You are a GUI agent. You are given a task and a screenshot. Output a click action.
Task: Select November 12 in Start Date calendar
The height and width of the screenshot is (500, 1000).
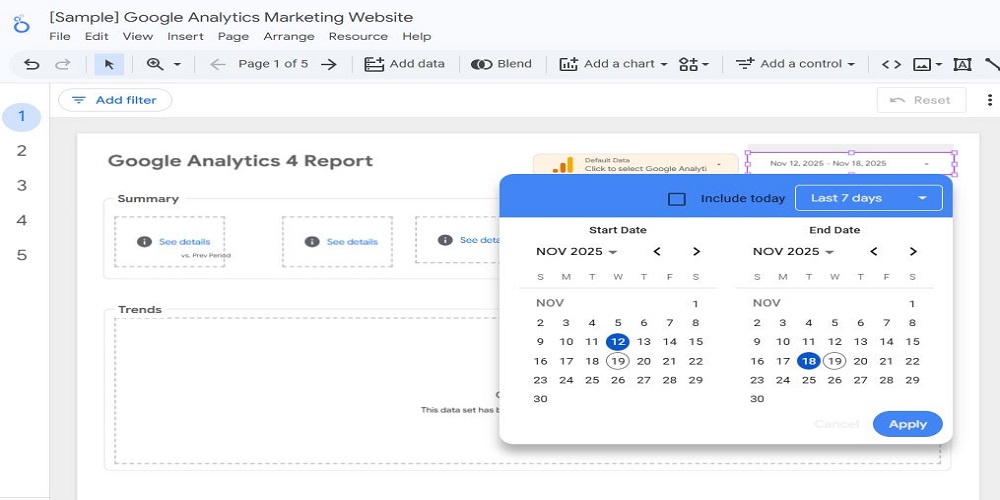[x=617, y=342]
